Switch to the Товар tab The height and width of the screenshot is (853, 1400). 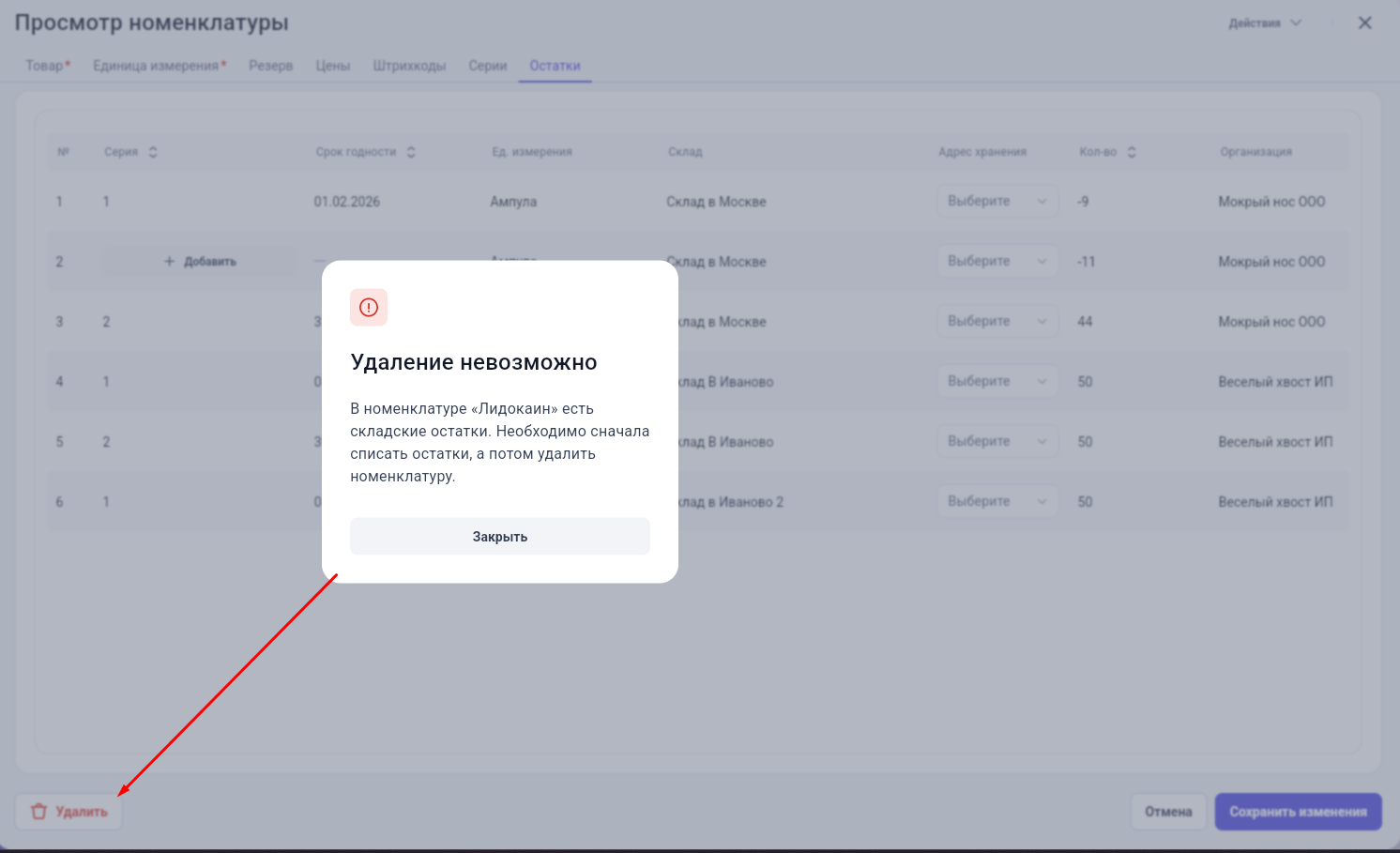point(48,66)
